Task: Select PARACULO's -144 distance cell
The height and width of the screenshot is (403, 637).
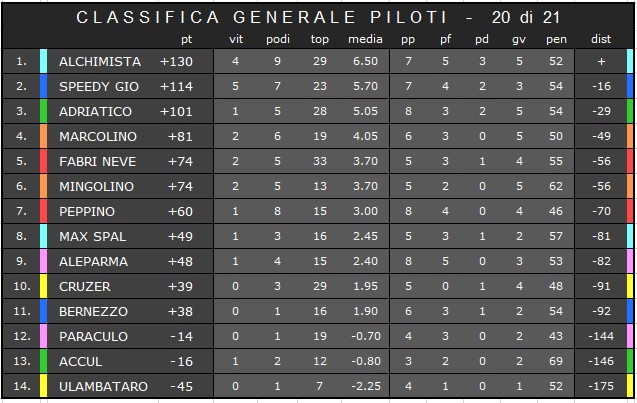Action: coord(601,336)
